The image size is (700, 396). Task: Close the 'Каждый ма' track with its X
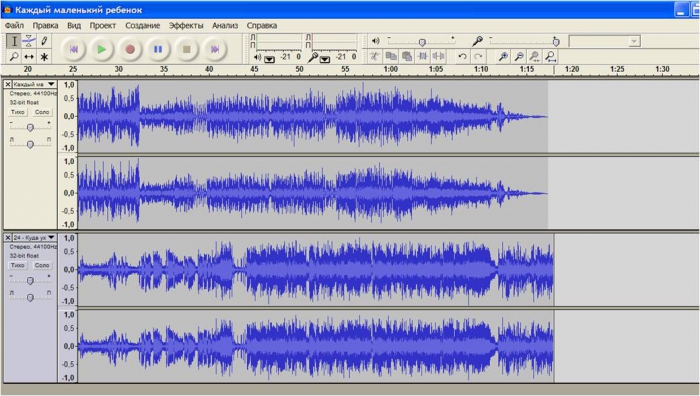click(x=8, y=84)
